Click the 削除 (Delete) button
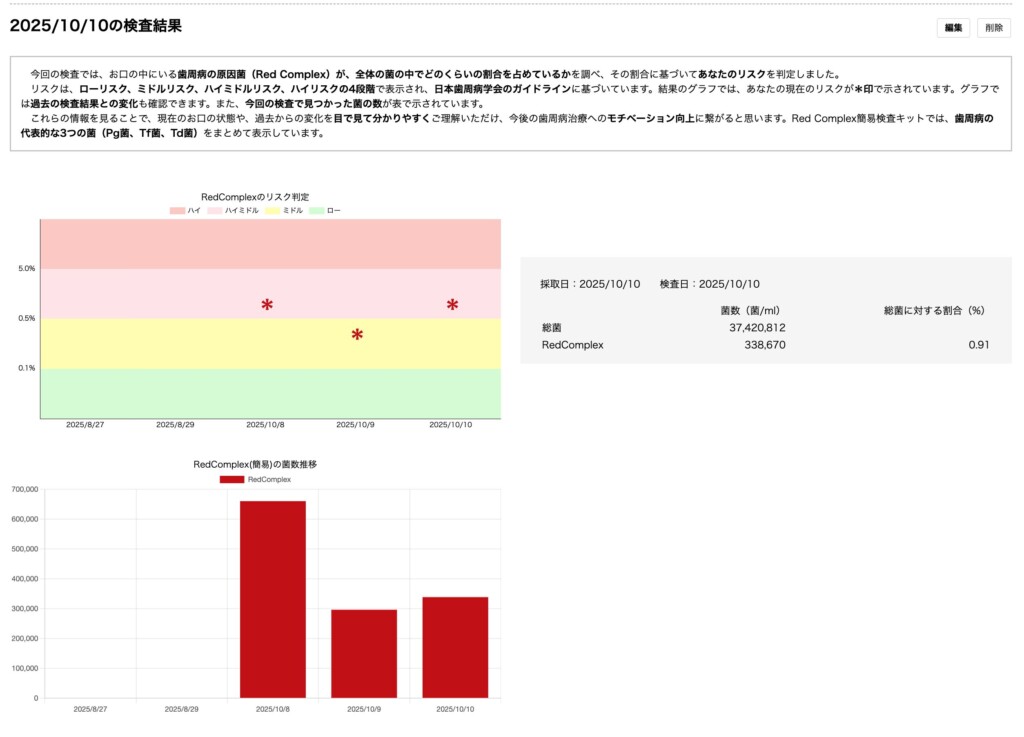Image resolution: width=1024 pixels, height=737 pixels. 996,28
